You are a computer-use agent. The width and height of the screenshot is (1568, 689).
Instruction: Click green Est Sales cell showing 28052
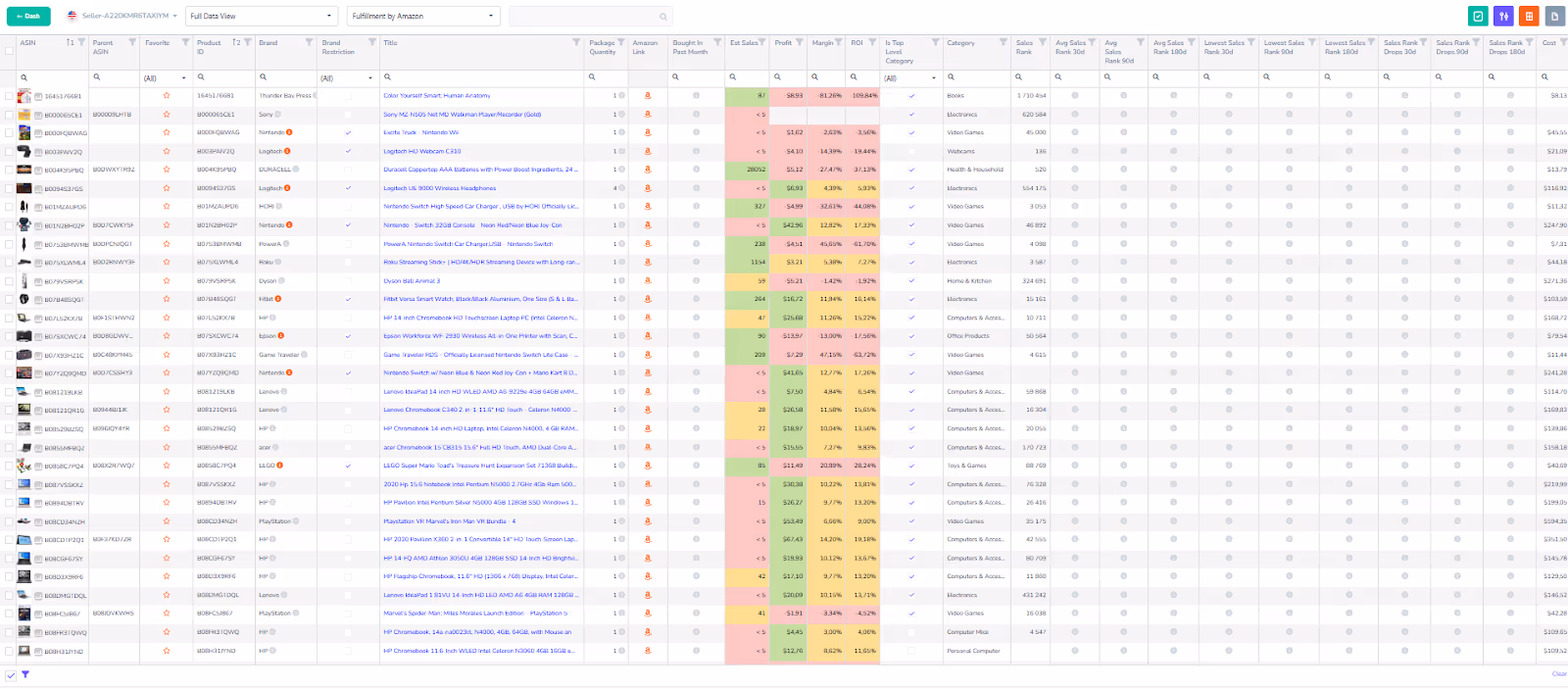pyautogui.click(x=747, y=170)
